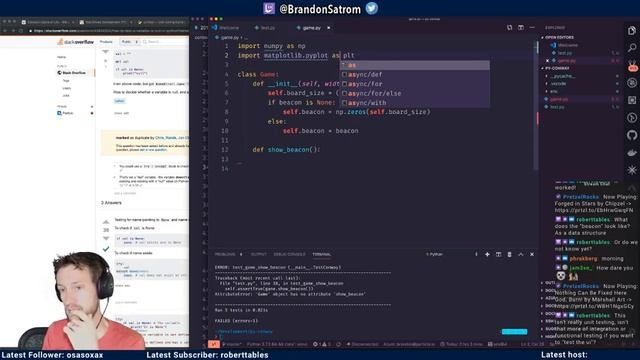640x360 pixels.
Task: Select Welcome under Open Editors
Action: (x=567, y=45)
